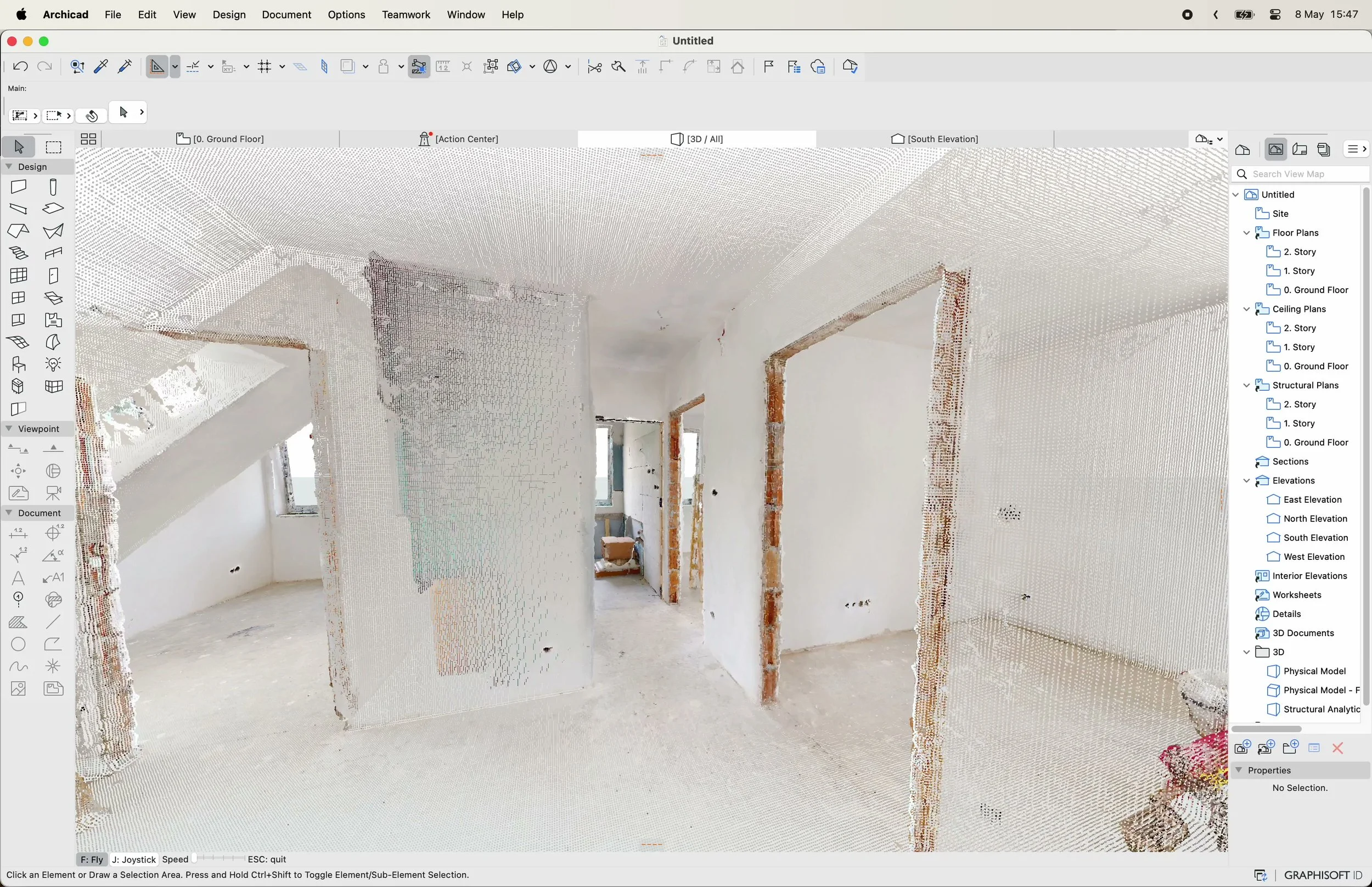Open the Document menu
This screenshot has width=1372, height=887.
point(286,14)
